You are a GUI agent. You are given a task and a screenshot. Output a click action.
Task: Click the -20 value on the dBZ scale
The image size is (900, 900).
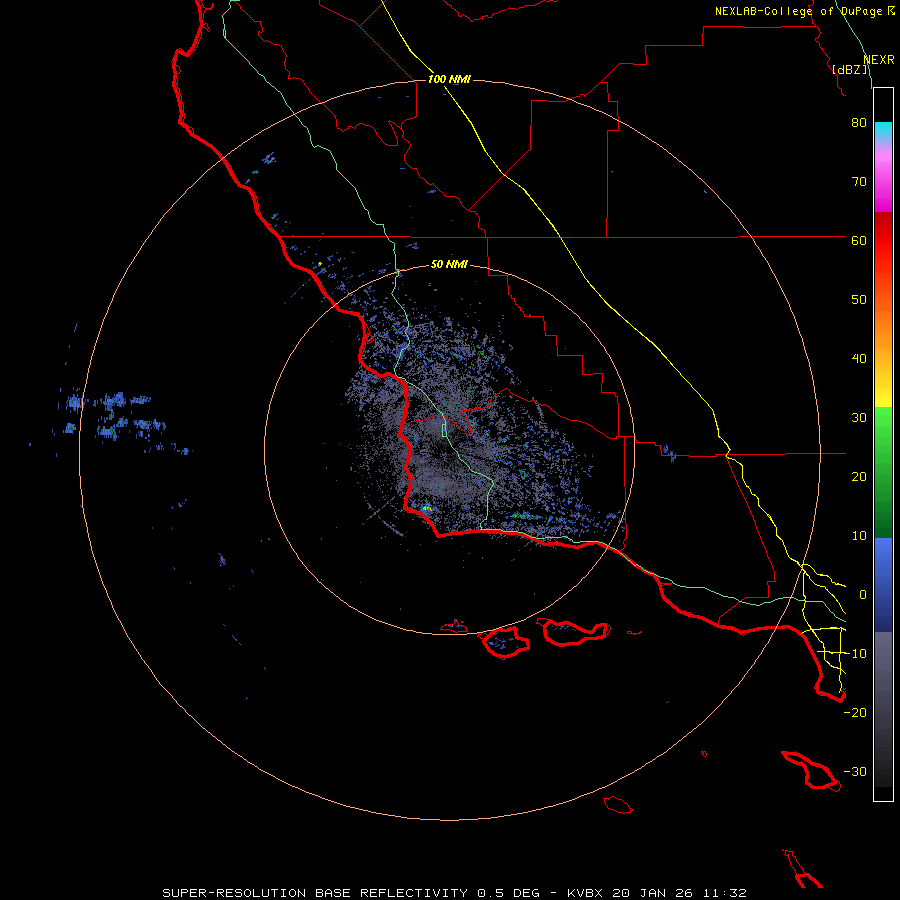coord(855,713)
